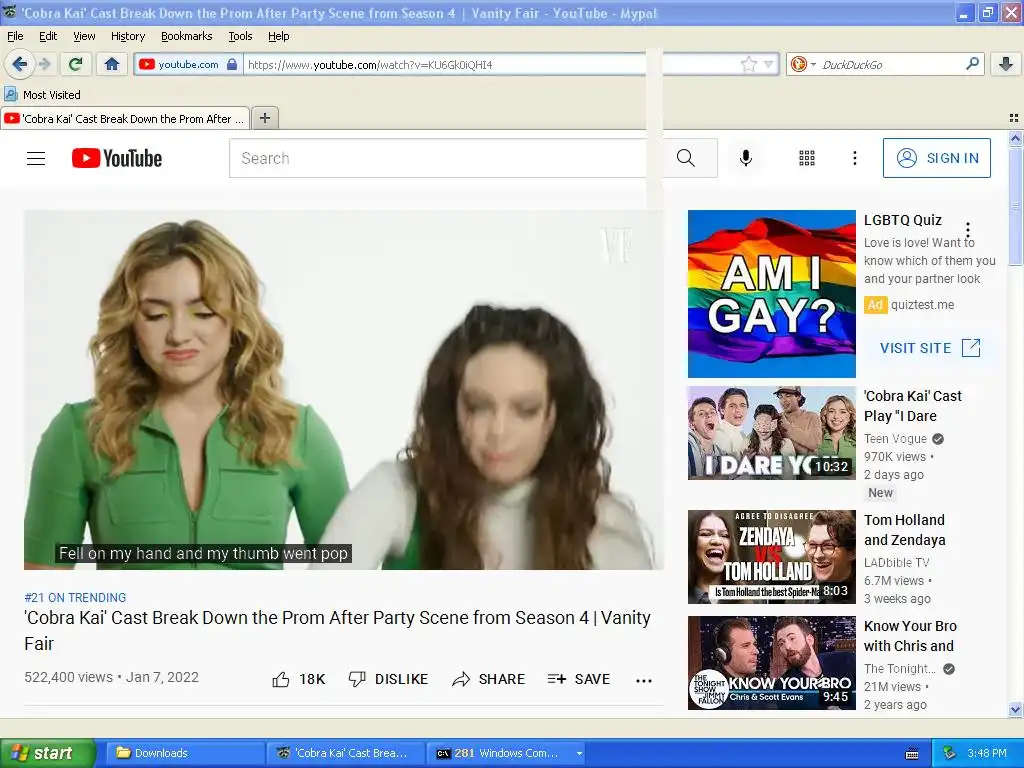Screen dimensions: 1024x768
Task: Open the Downloads arrow toolbar button
Action: (x=1006, y=64)
